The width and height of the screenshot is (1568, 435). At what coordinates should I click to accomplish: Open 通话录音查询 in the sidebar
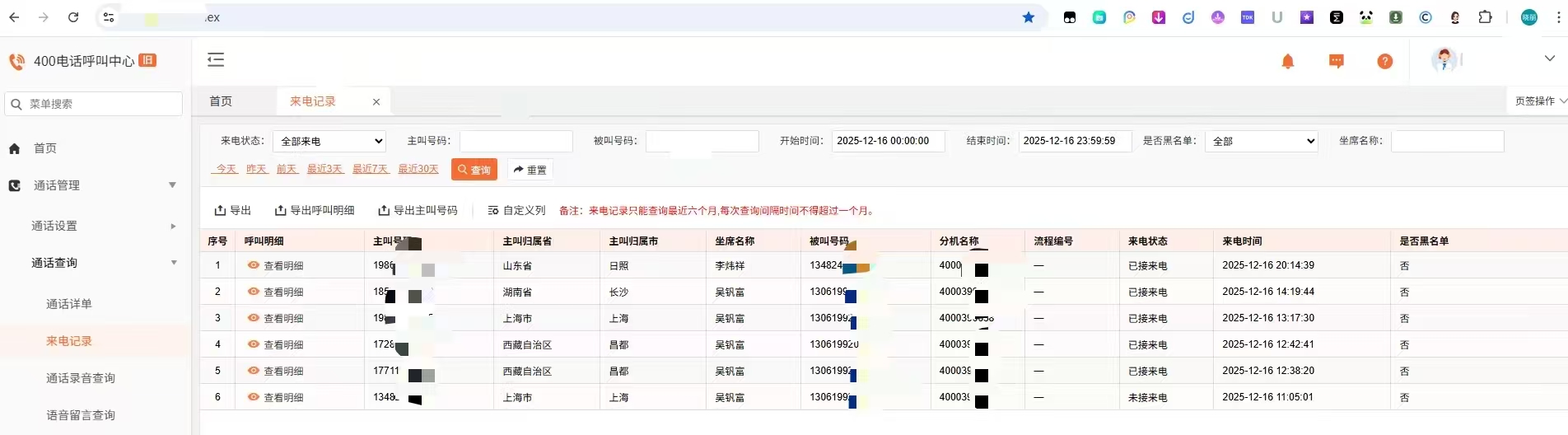click(81, 378)
